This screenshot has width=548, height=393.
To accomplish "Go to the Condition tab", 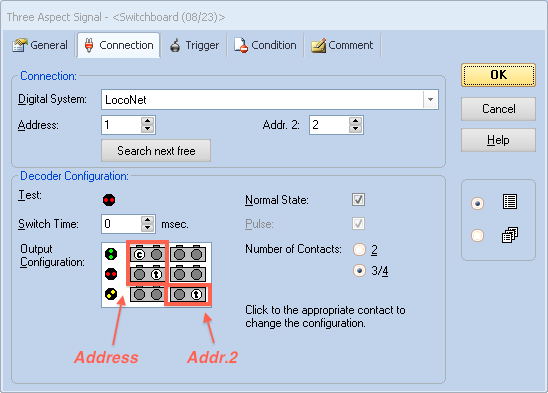I will coord(265,45).
